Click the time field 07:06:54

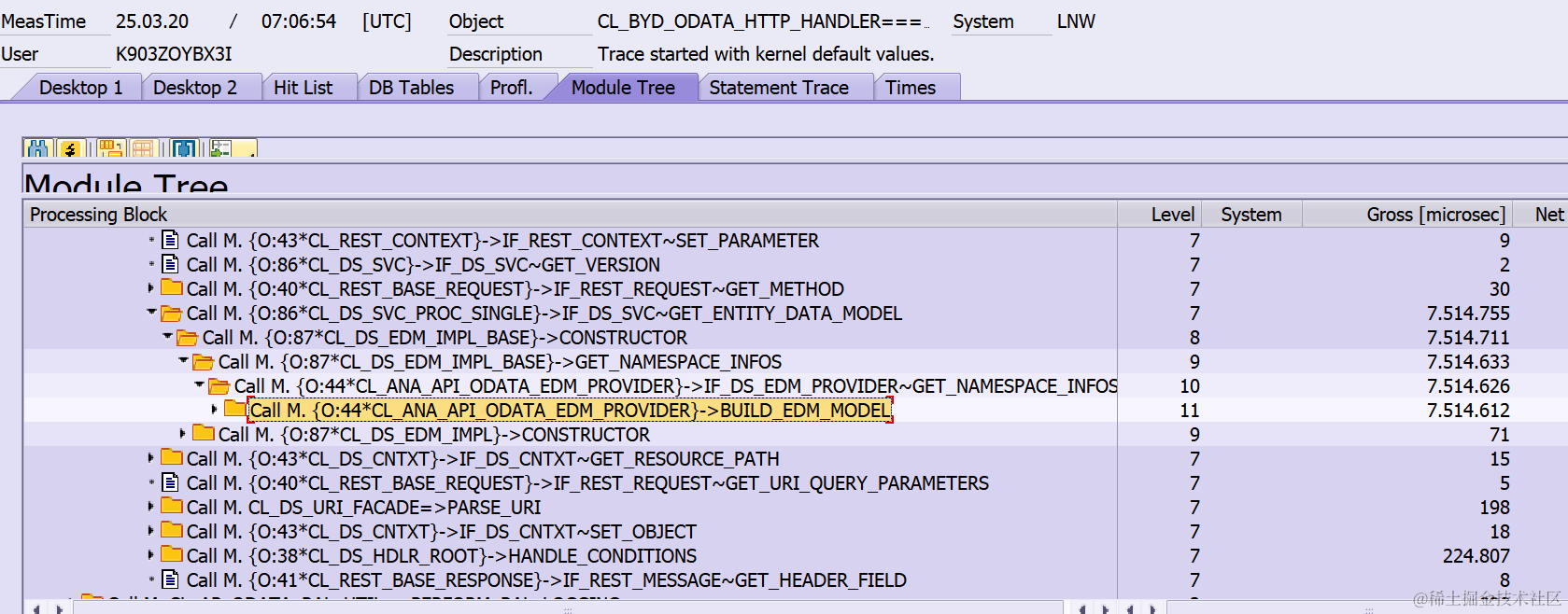pos(299,21)
